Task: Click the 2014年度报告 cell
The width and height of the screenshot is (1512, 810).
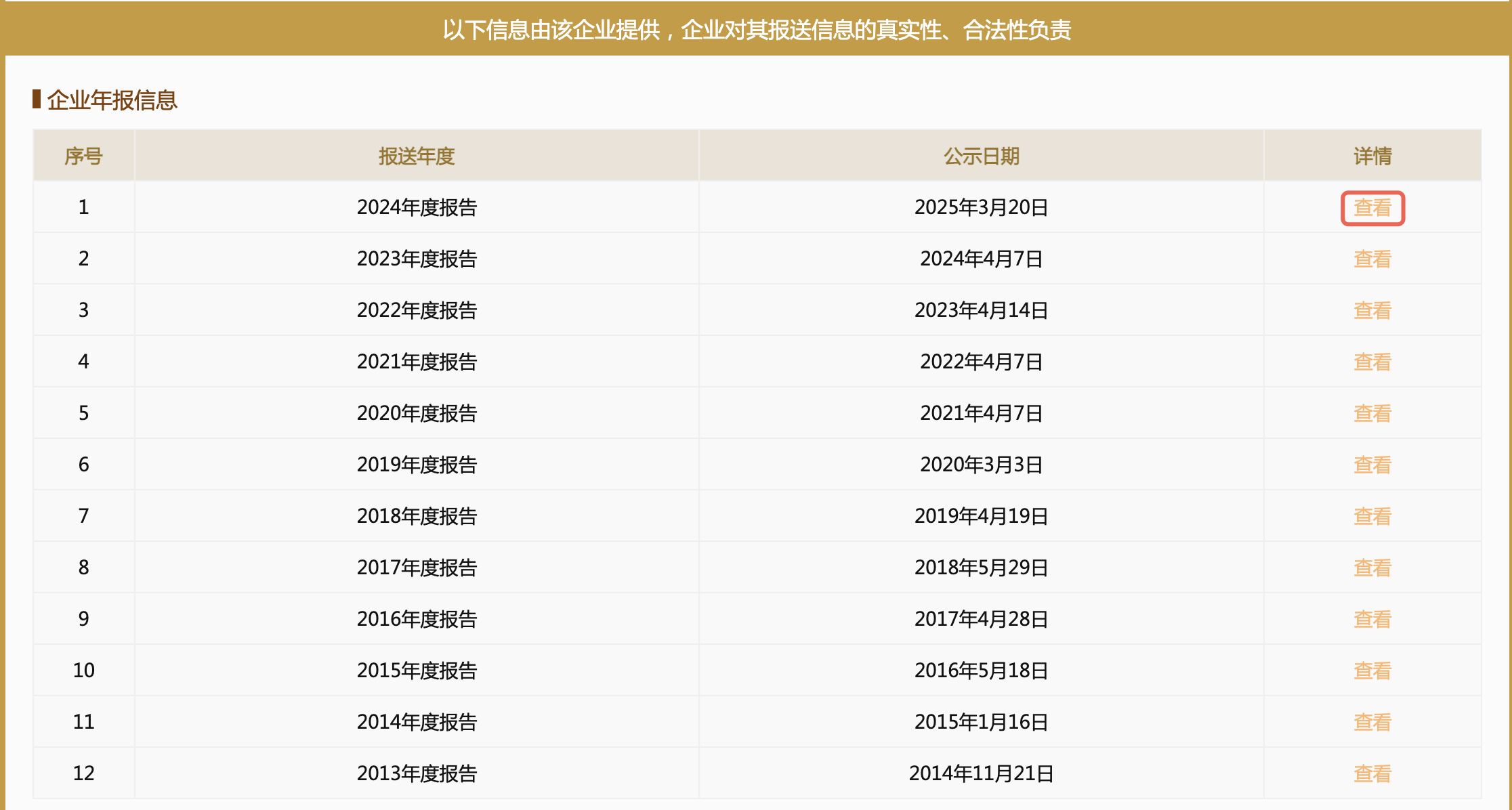Action: [417, 722]
